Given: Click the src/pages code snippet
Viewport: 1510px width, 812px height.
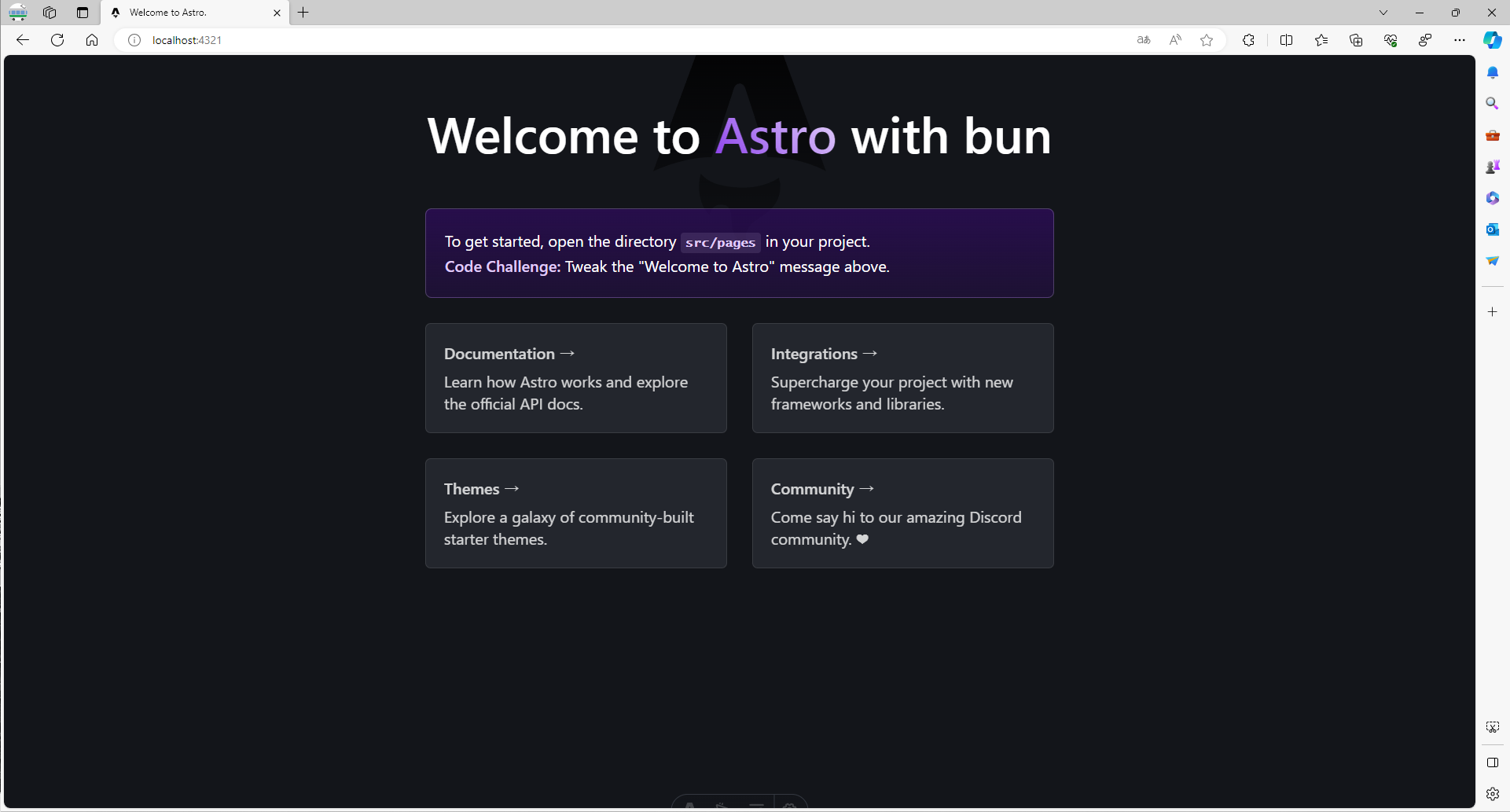Looking at the screenshot, I should point(720,242).
